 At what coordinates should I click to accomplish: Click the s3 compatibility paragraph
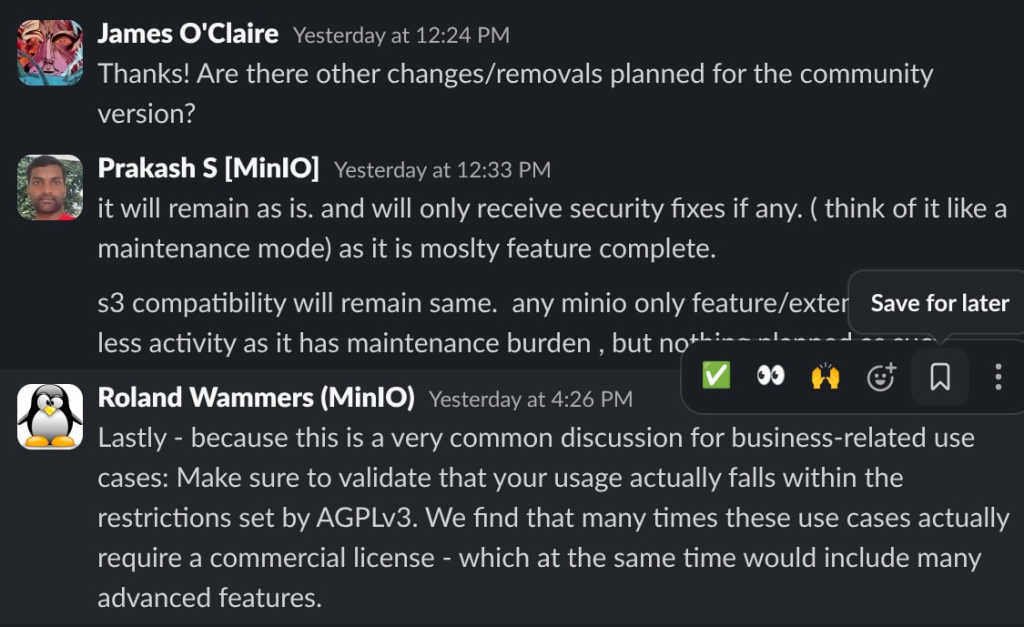pos(473,323)
